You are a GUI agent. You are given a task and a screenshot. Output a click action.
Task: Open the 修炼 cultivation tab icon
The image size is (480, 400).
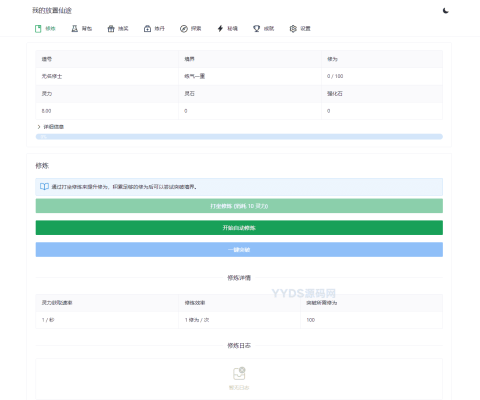click(x=38, y=29)
